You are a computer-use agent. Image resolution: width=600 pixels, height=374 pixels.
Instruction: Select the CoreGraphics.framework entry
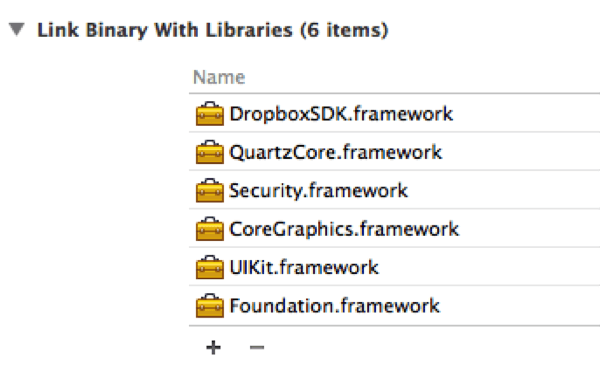[344, 229]
